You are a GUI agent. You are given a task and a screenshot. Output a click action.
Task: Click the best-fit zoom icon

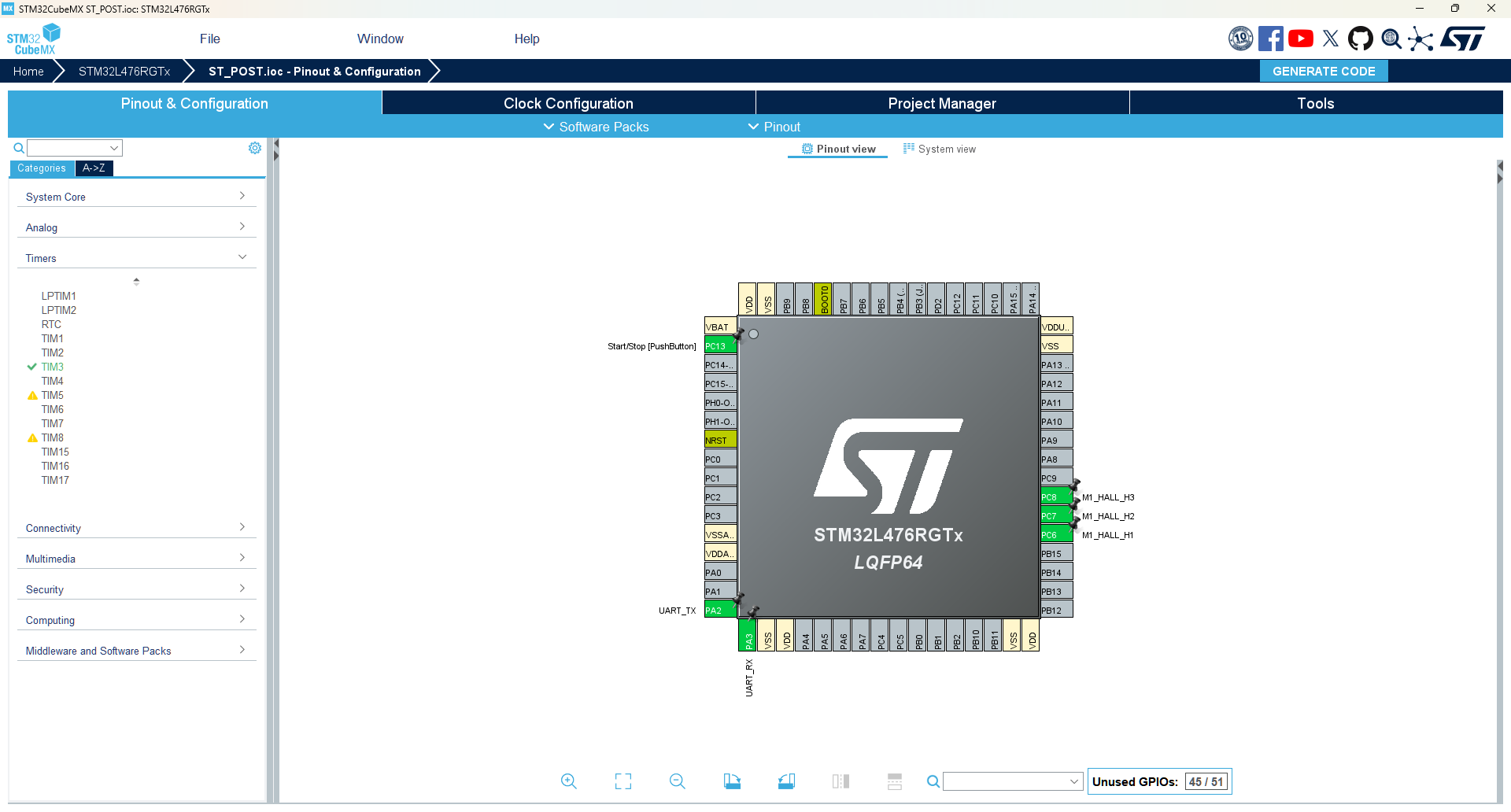point(623,781)
